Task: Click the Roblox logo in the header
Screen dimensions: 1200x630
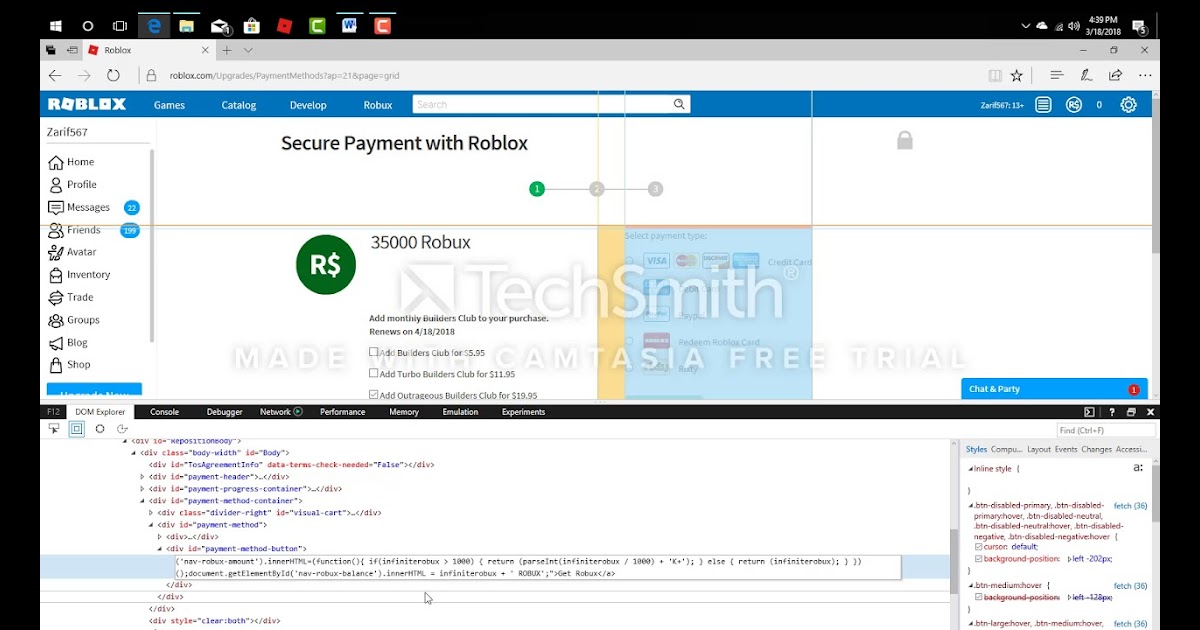Action: (87, 104)
